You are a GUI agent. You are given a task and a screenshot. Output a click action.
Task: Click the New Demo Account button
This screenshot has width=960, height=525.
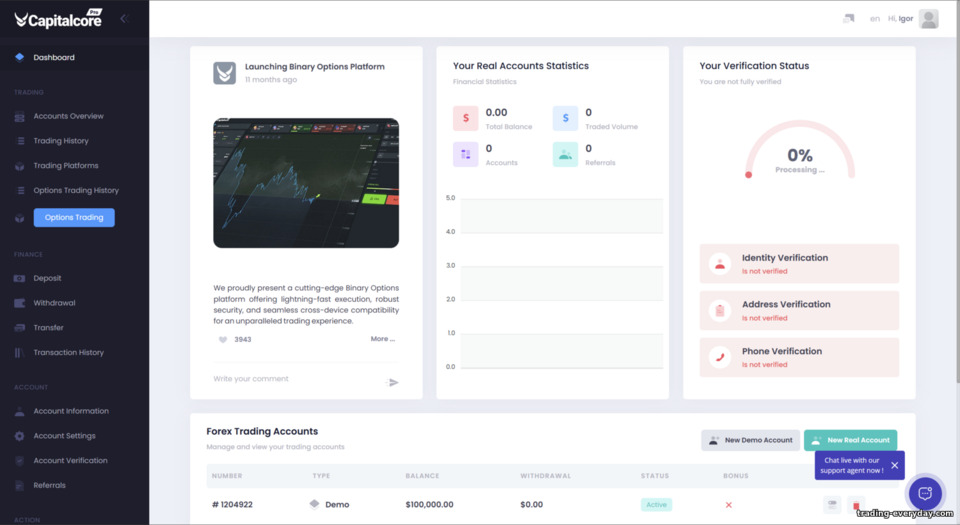tap(750, 440)
